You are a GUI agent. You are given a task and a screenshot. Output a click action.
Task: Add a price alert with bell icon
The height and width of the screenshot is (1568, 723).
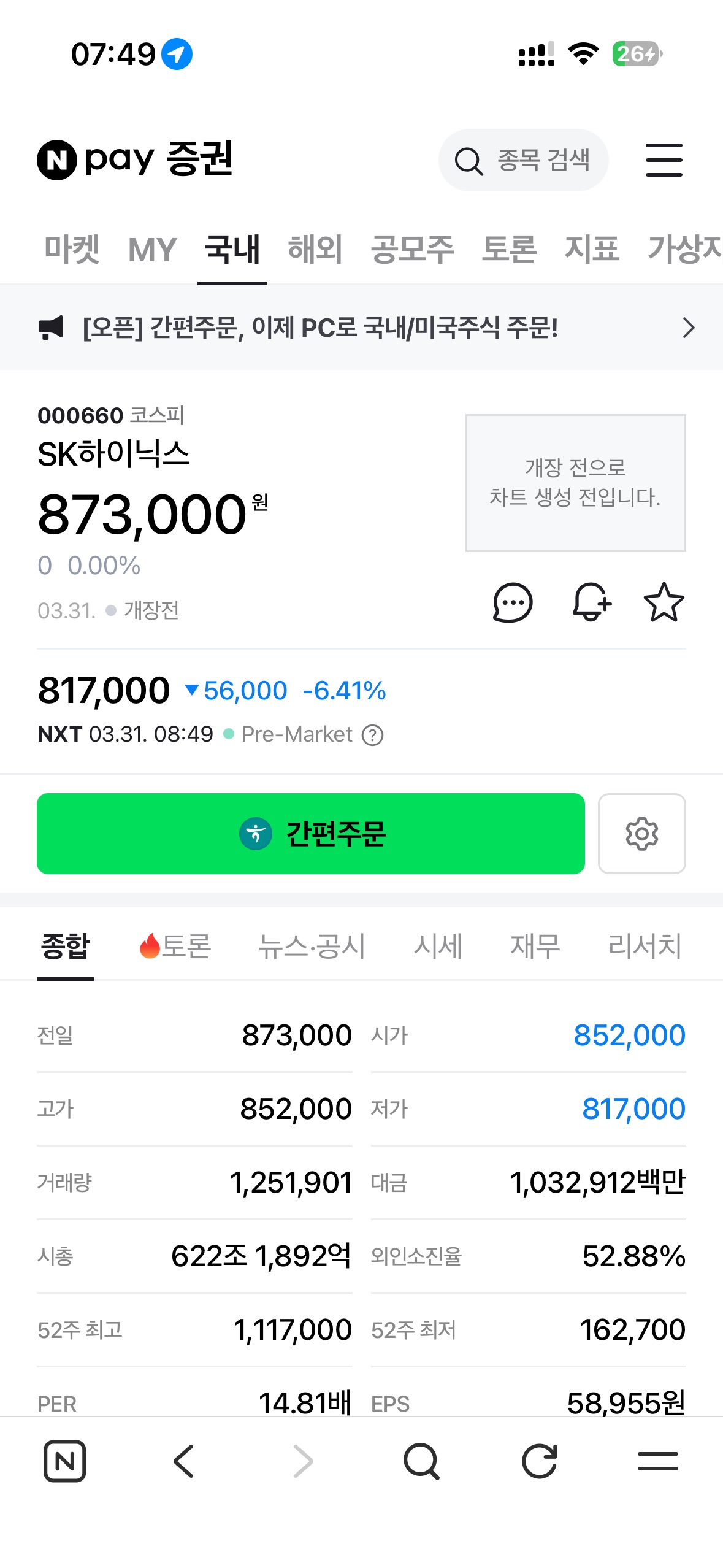[591, 602]
